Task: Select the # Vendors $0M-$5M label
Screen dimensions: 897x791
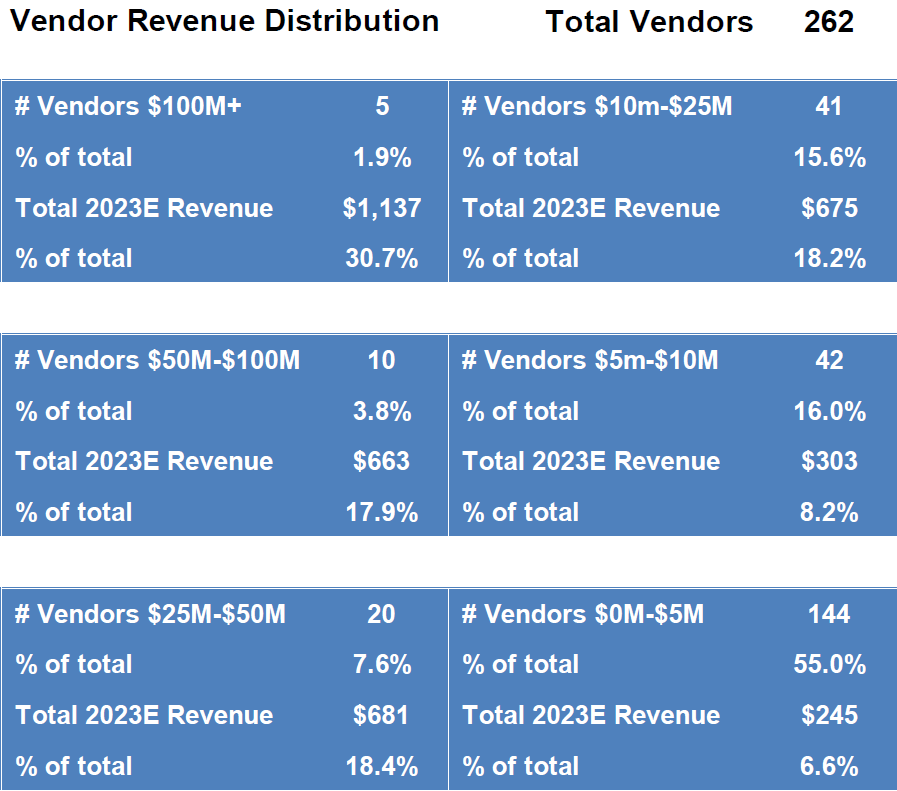Action: (582, 614)
